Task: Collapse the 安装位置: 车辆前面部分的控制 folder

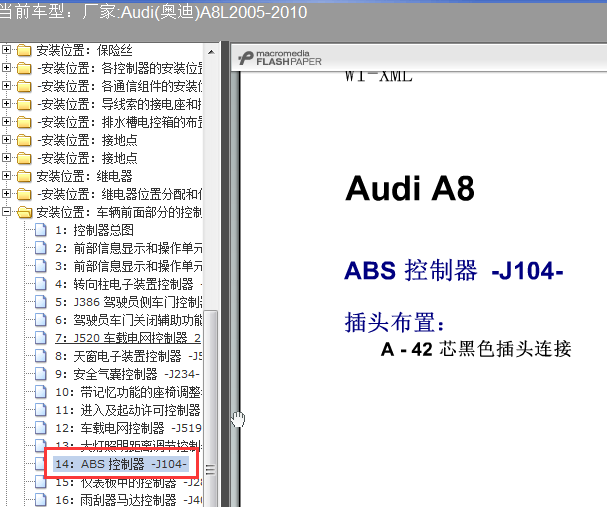Action: click(6, 211)
